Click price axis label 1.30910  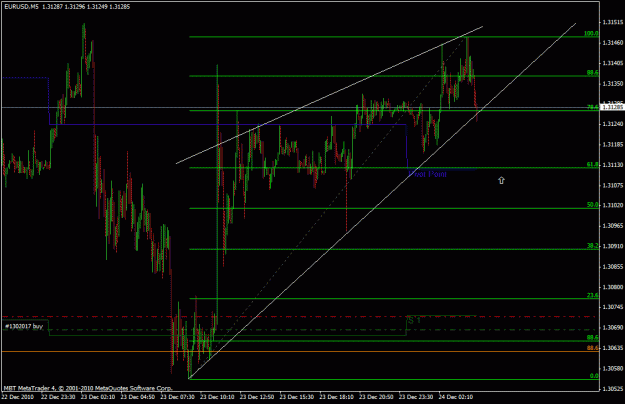[613, 246]
